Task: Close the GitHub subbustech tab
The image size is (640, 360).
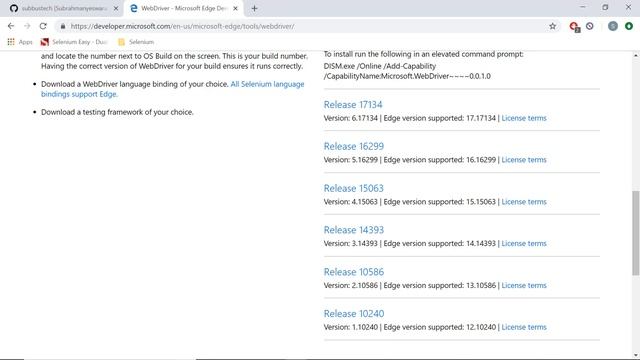Action: [116, 8]
